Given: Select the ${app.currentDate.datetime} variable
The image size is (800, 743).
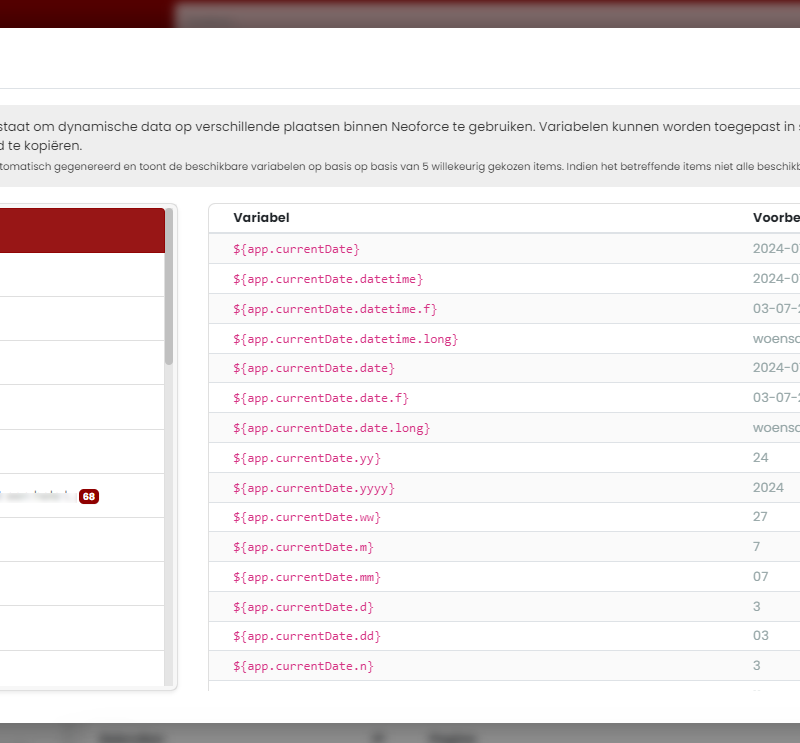Looking at the screenshot, I should coord(328,279).
